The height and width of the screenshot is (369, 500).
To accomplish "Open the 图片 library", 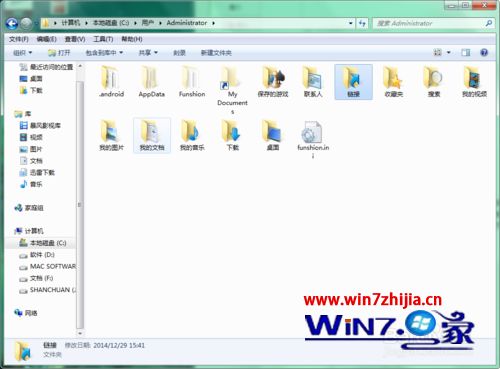I will (x=31, y=149).
